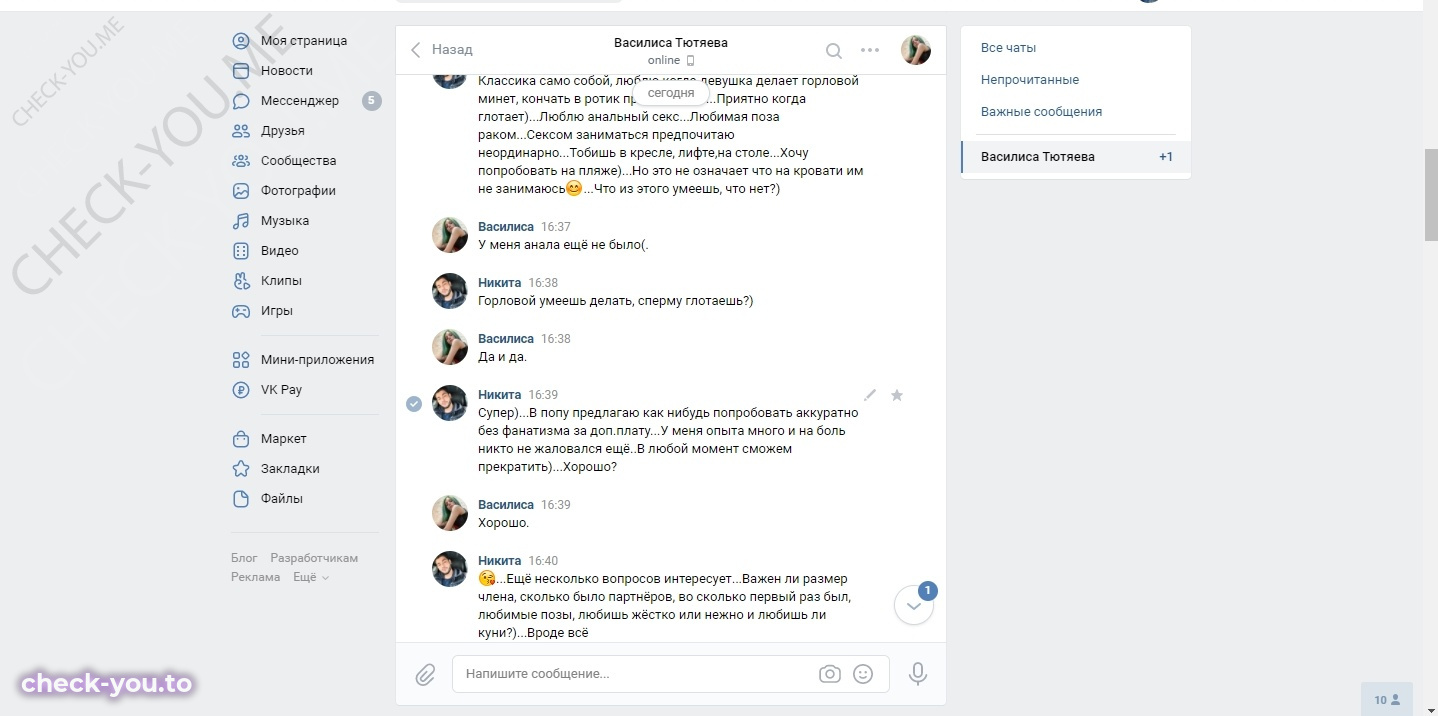Image resolution: width=1438 pixels, height=716 pixels.
Task: Click sender name Никита at 16:38
Action: pyautogui.click(x=500, y=283)
